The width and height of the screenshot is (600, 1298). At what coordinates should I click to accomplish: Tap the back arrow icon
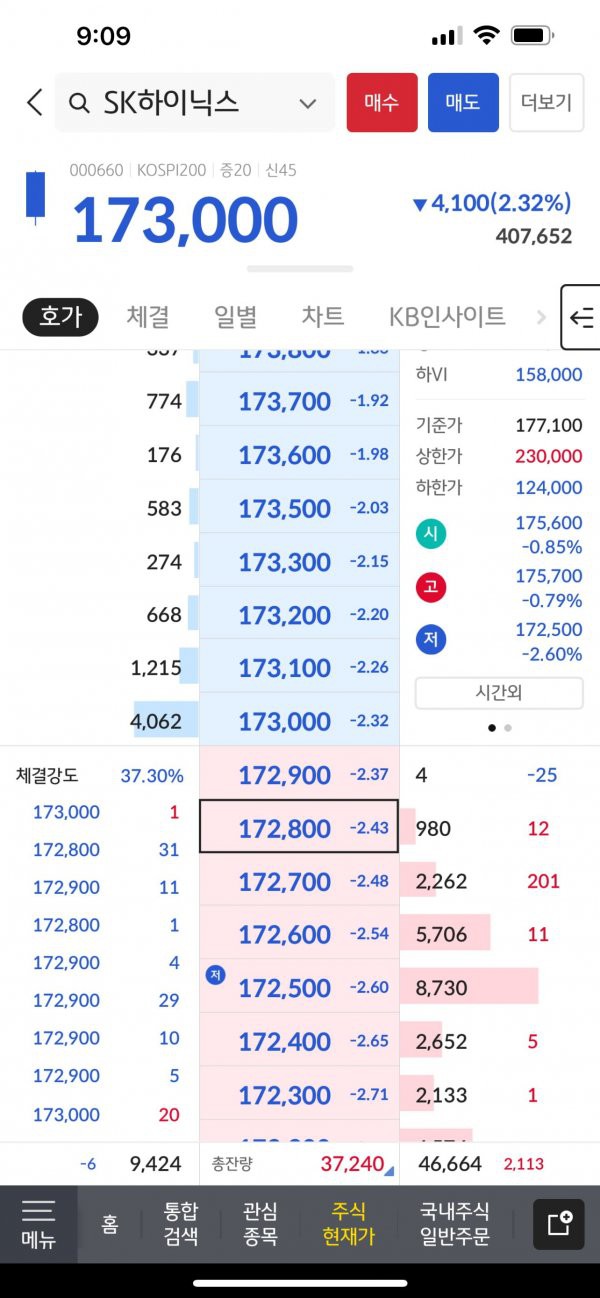tap(34, 102)
